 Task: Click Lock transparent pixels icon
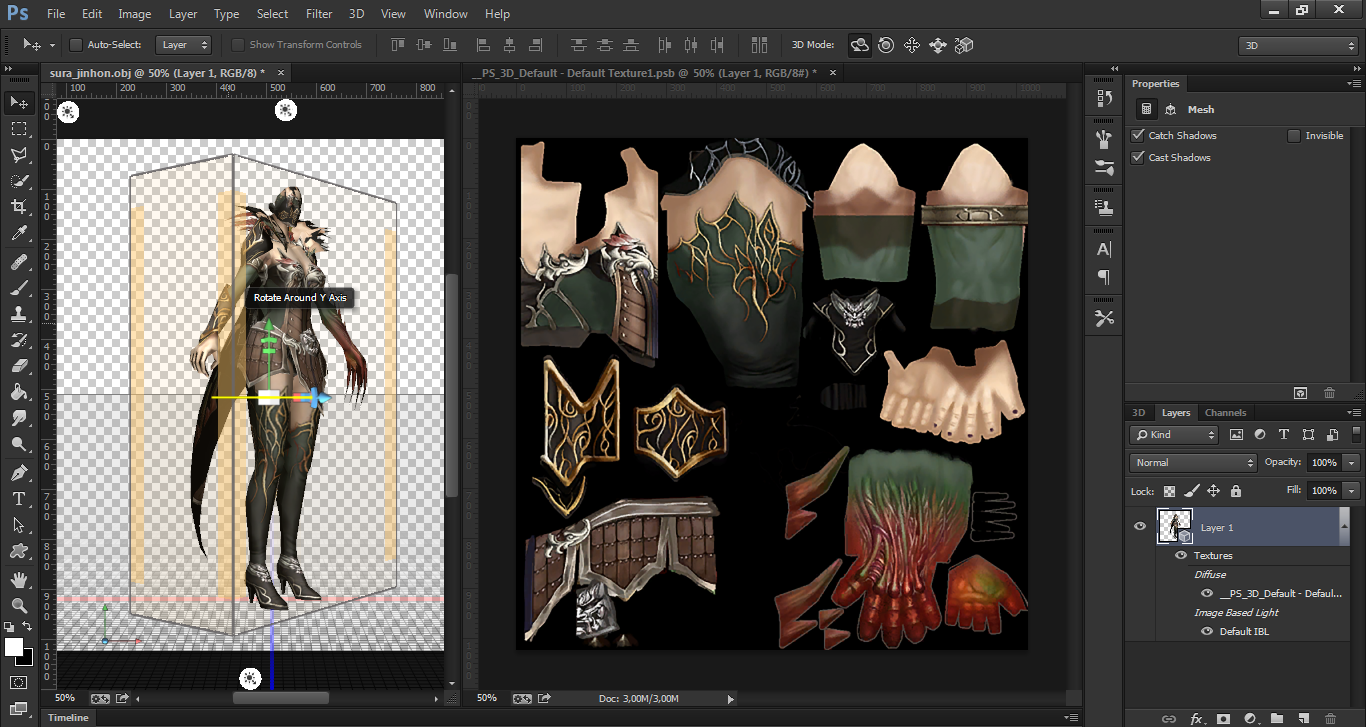[1170, 491]
